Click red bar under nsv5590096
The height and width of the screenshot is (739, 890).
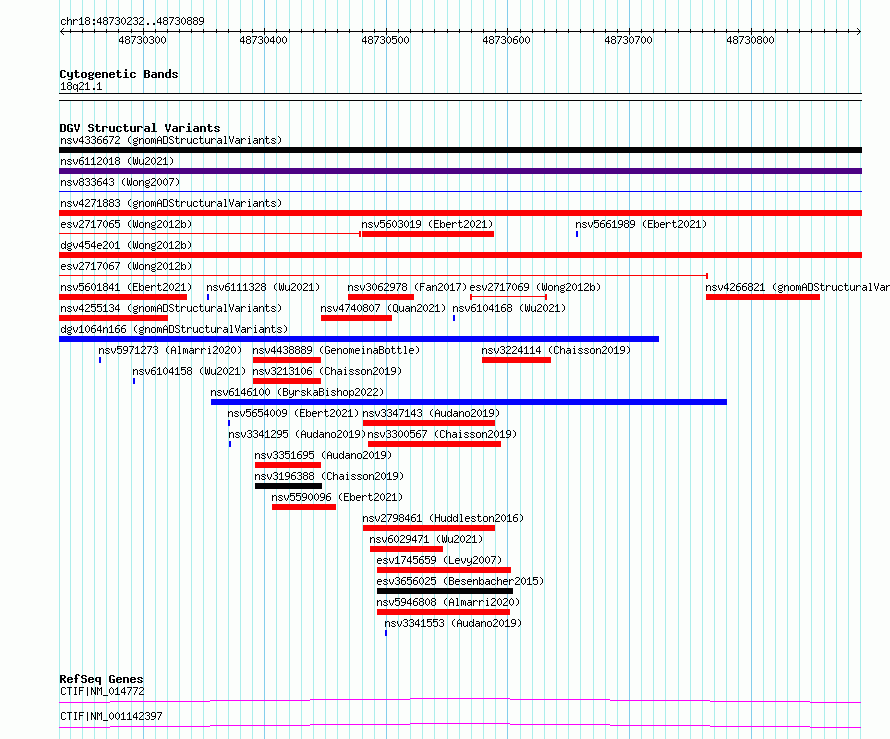[x=304, y=507]
